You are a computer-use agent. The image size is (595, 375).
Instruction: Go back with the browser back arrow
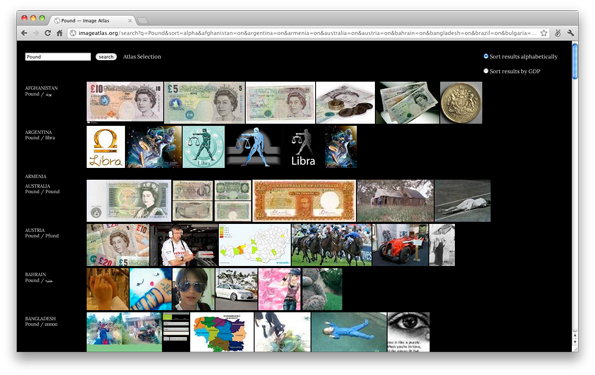24,33
